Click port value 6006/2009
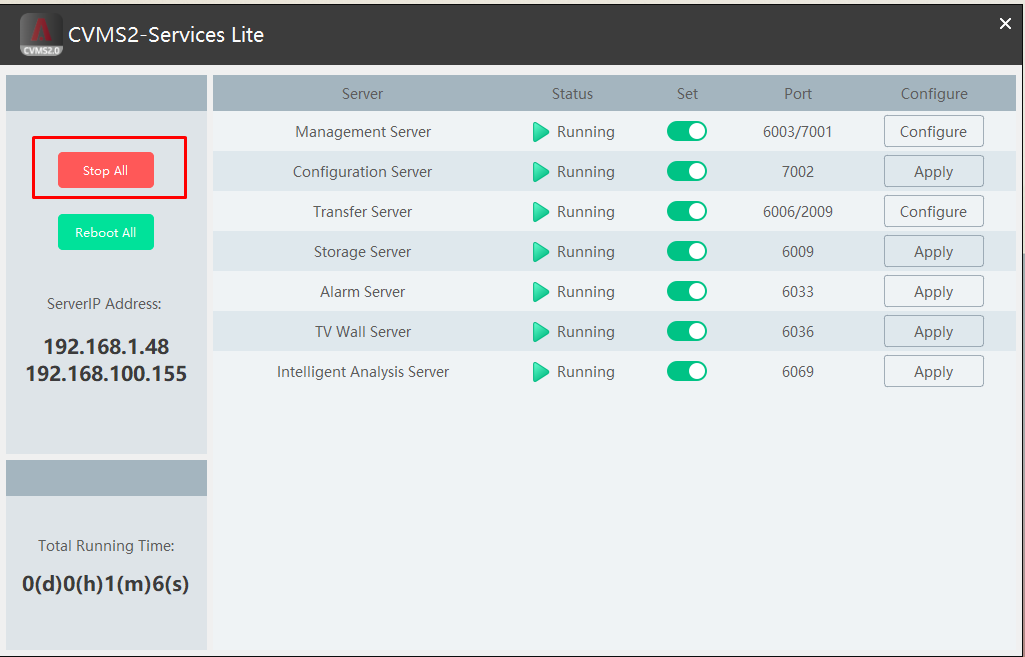 click(798, 211)
